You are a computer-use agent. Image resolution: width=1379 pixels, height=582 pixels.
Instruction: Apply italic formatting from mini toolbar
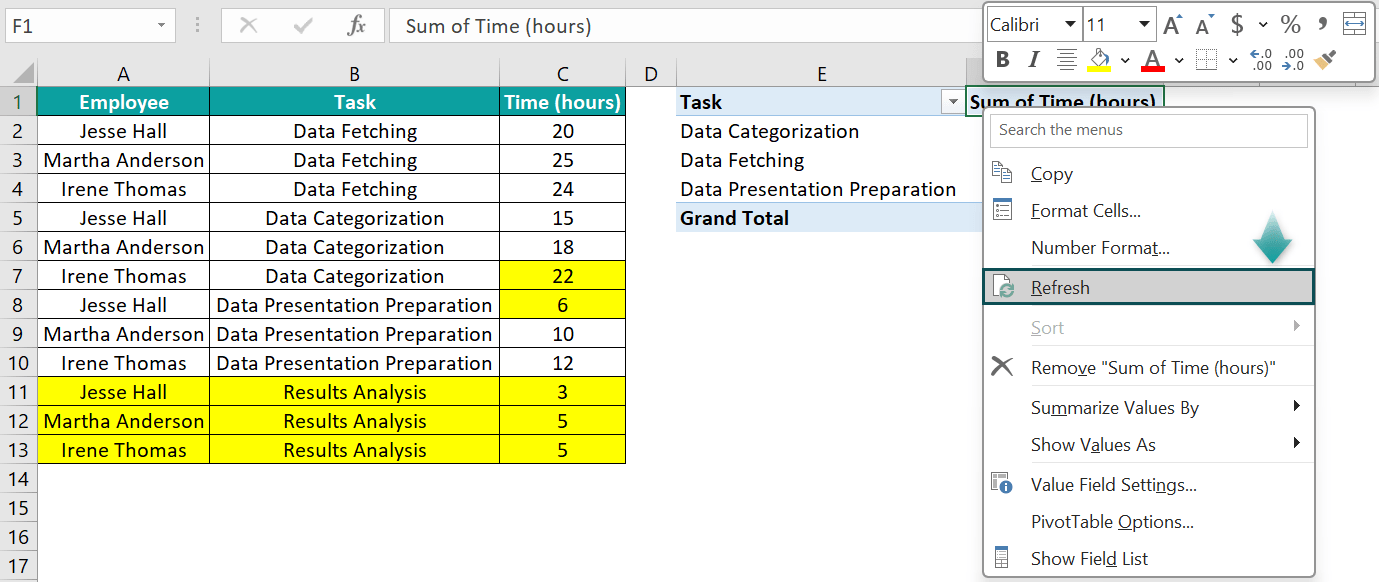[x=1034, y=59]
